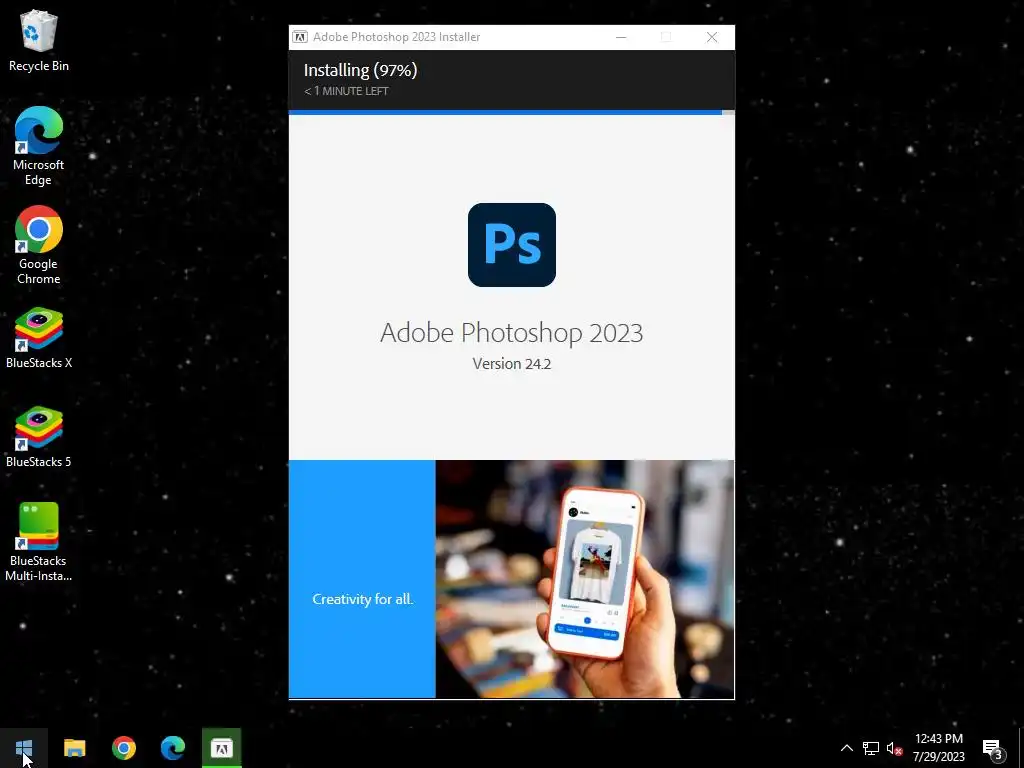Click the 'Creativity for all.' banner text
Image resolution: width=1024 pixels, height=768 pixels.
click(x=362, y=599)
